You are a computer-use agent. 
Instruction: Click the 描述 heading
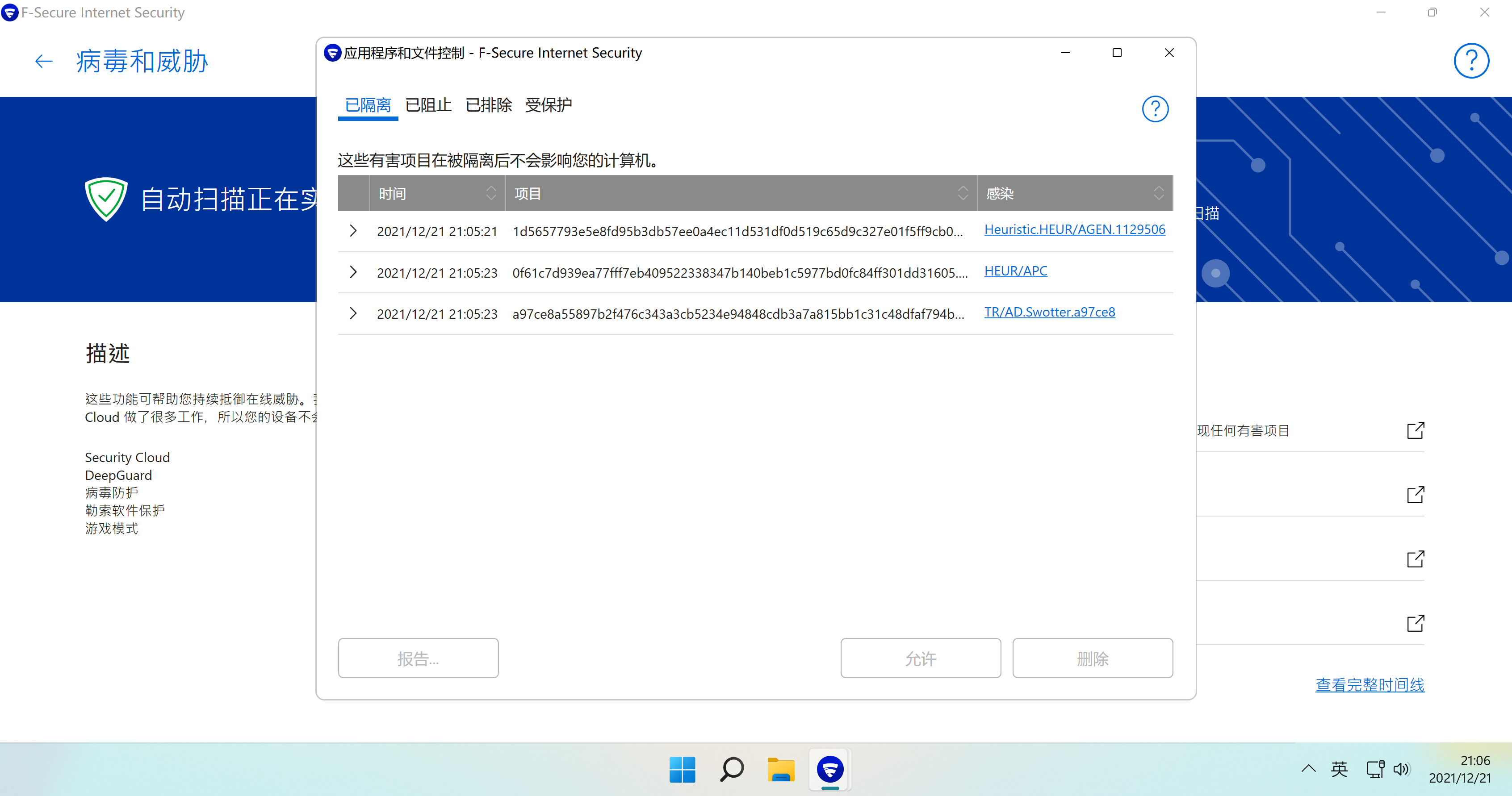point(107,353)
